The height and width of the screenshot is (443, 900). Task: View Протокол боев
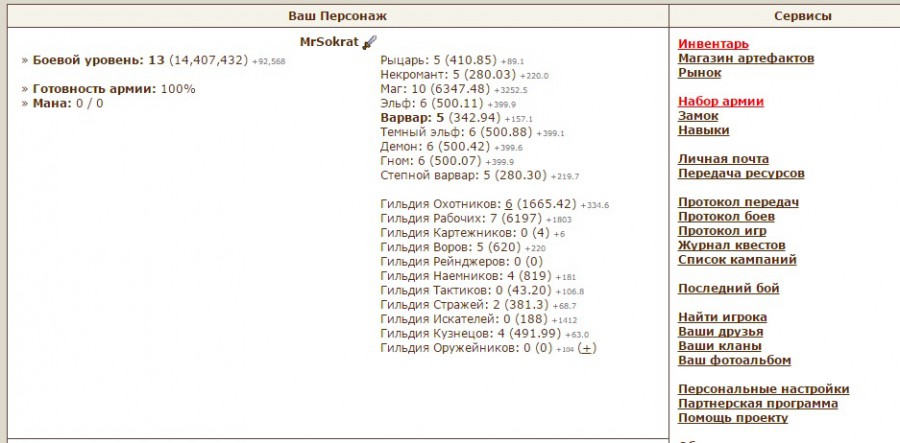tap(727, 217)
